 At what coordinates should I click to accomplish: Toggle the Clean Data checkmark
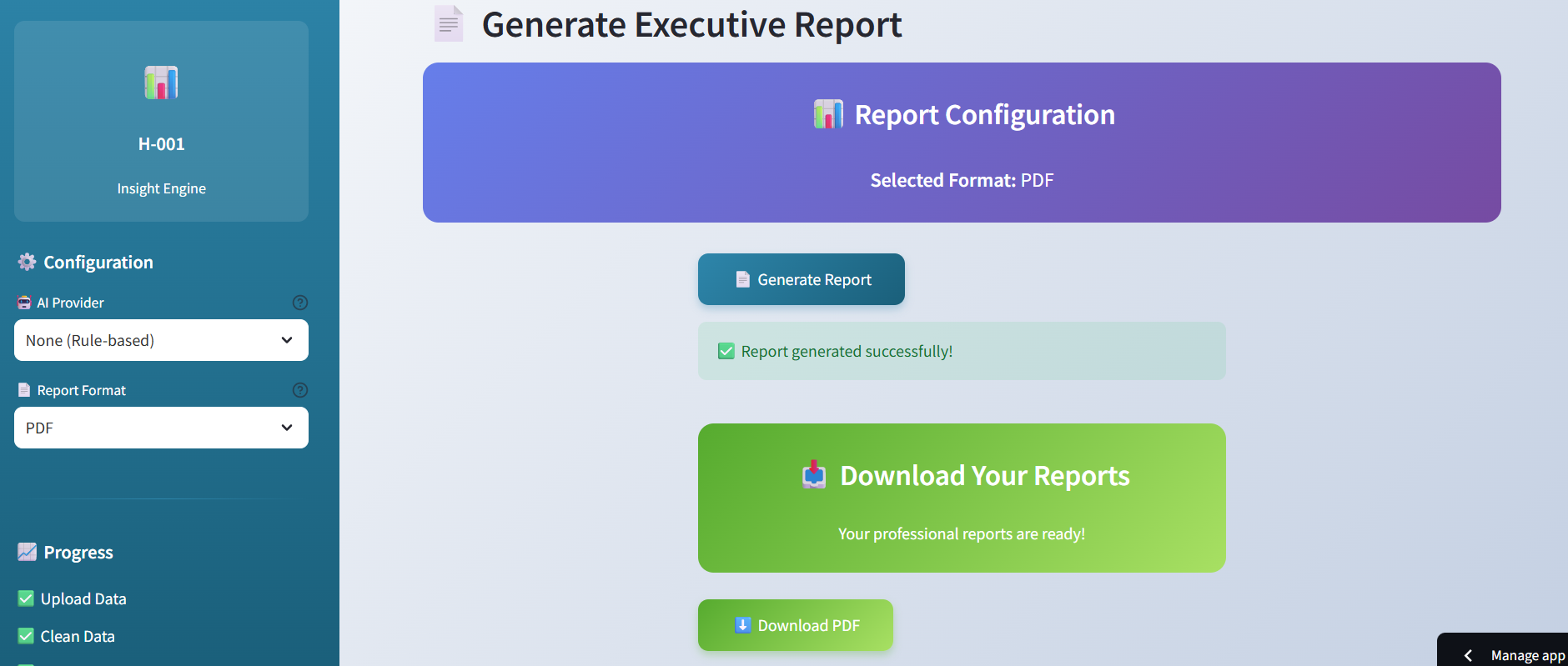(x=26, y=636)
